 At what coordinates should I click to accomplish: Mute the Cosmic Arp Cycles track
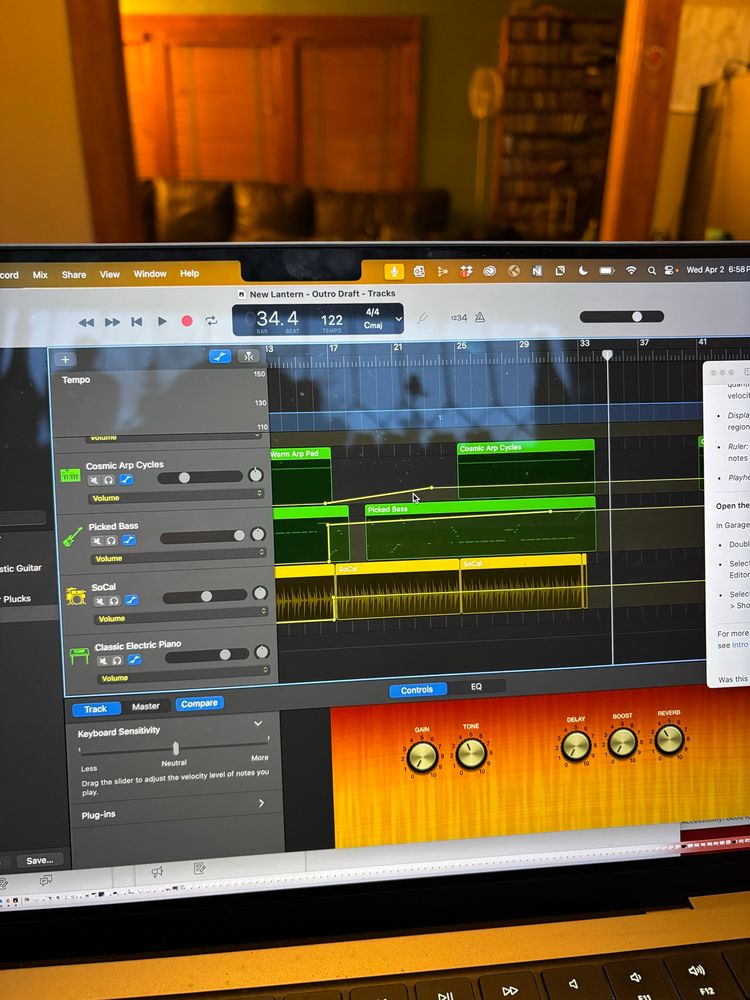(94, 480)
